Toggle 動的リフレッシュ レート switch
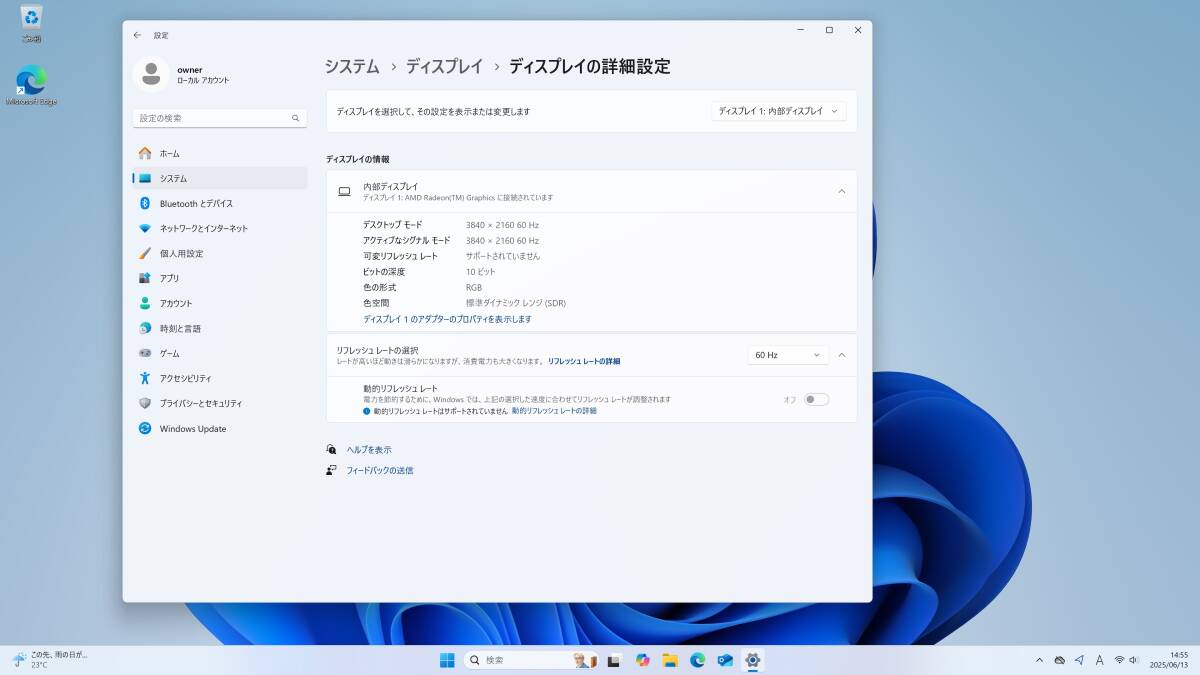1200x675 pixels. [x=817, y=398]
